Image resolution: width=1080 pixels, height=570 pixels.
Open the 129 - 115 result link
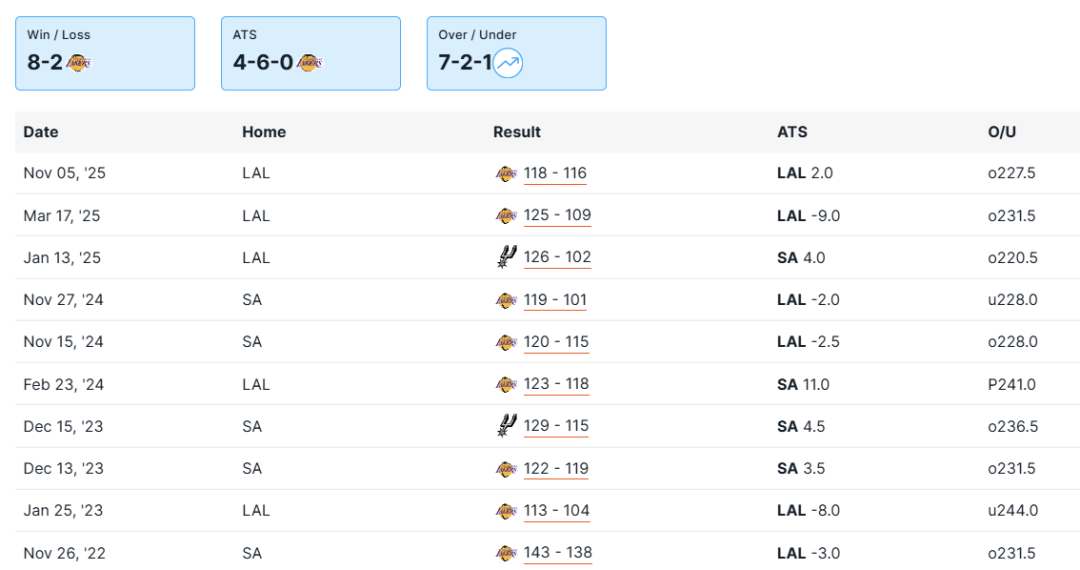tap(556, 426)
